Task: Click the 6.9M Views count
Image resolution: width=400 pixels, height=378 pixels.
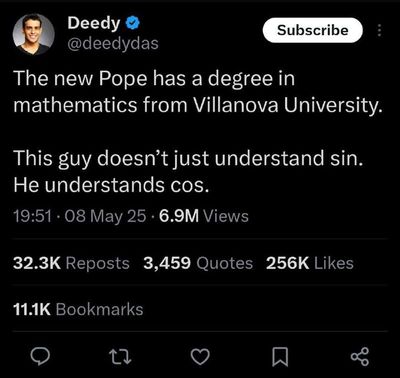Action: (204, 216)
